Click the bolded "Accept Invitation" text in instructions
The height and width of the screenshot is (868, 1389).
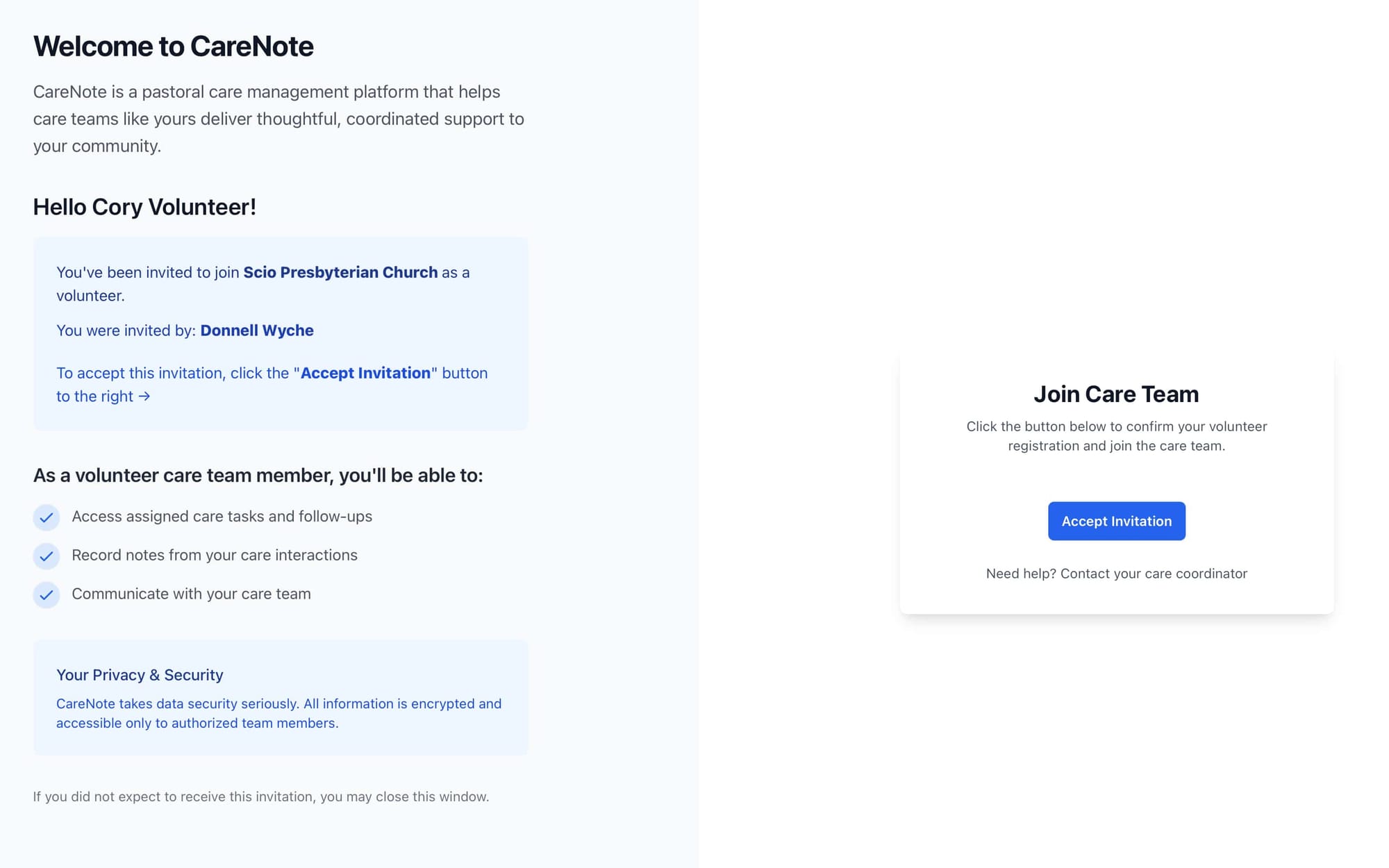pyautogui.click(x=366, y=373)
